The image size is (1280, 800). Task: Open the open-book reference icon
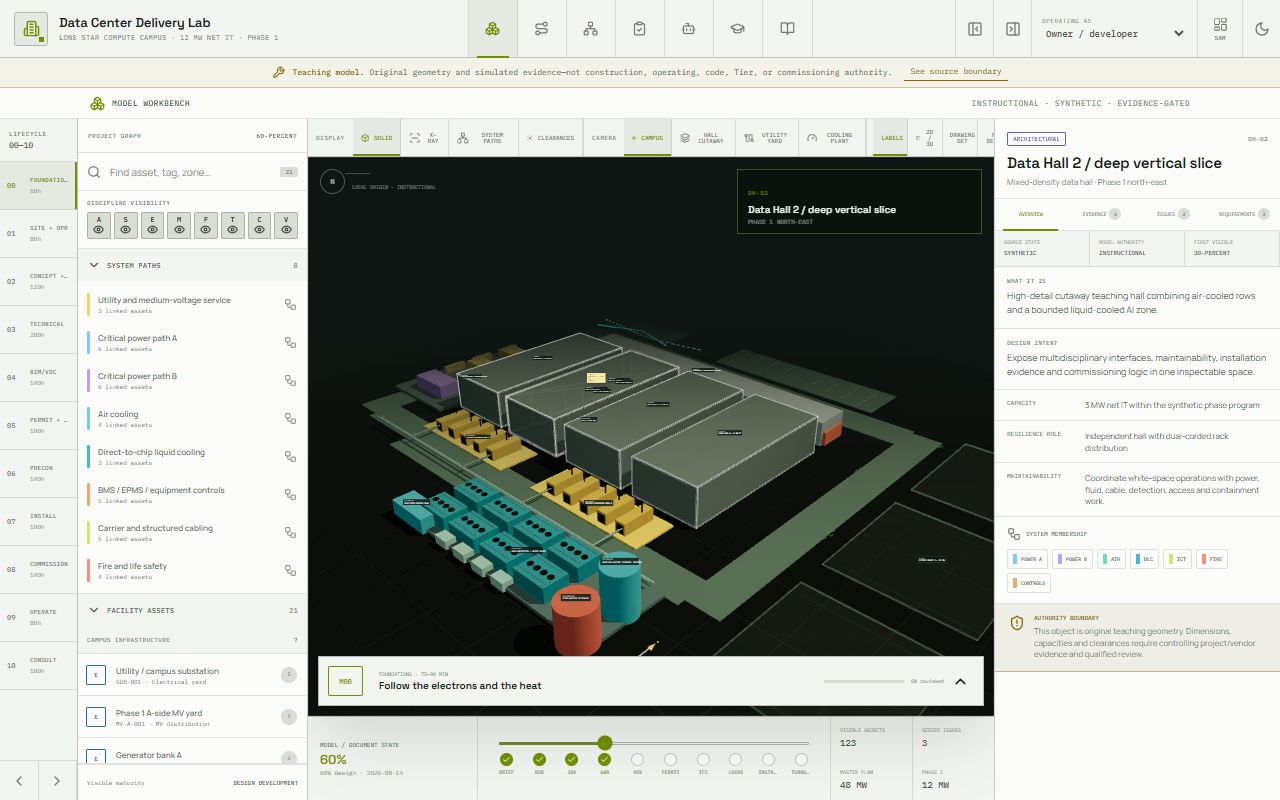787,29
